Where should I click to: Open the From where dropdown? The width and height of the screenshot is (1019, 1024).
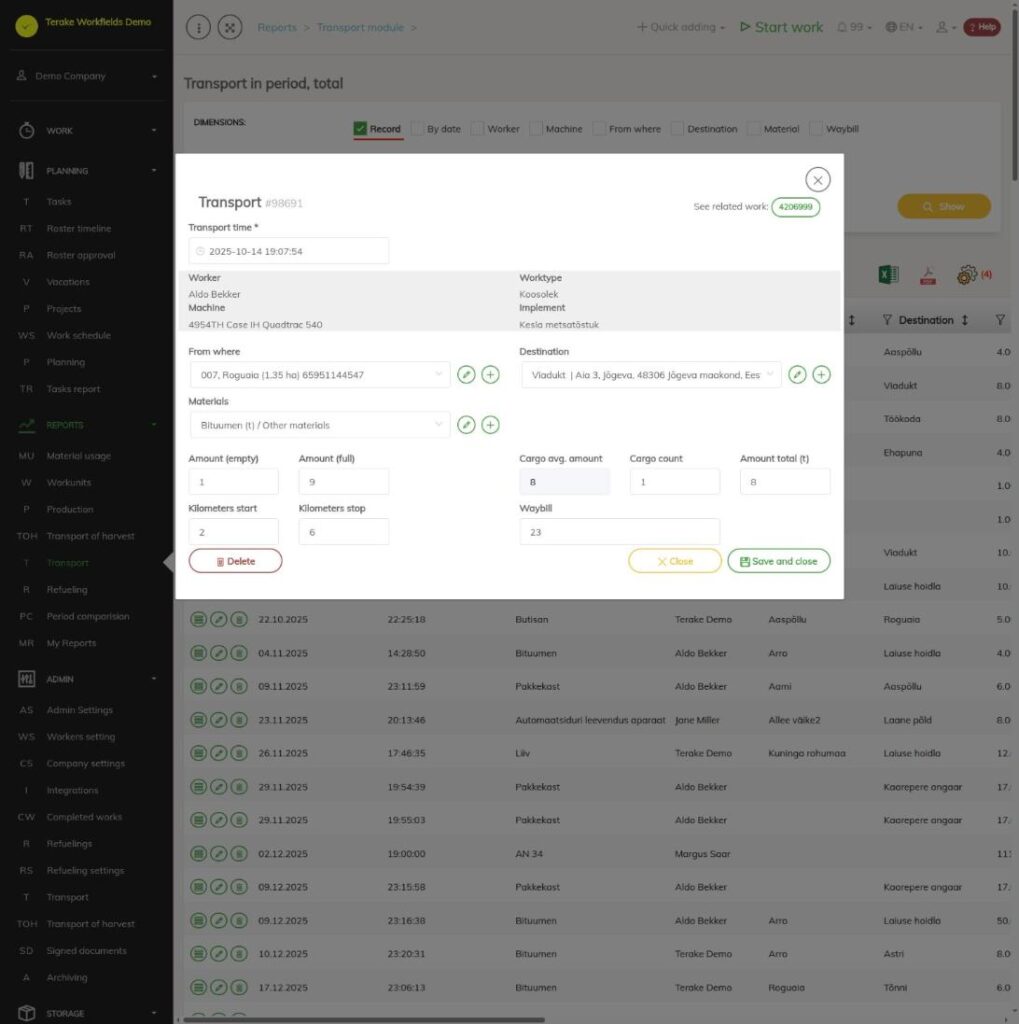coord(319,375)
